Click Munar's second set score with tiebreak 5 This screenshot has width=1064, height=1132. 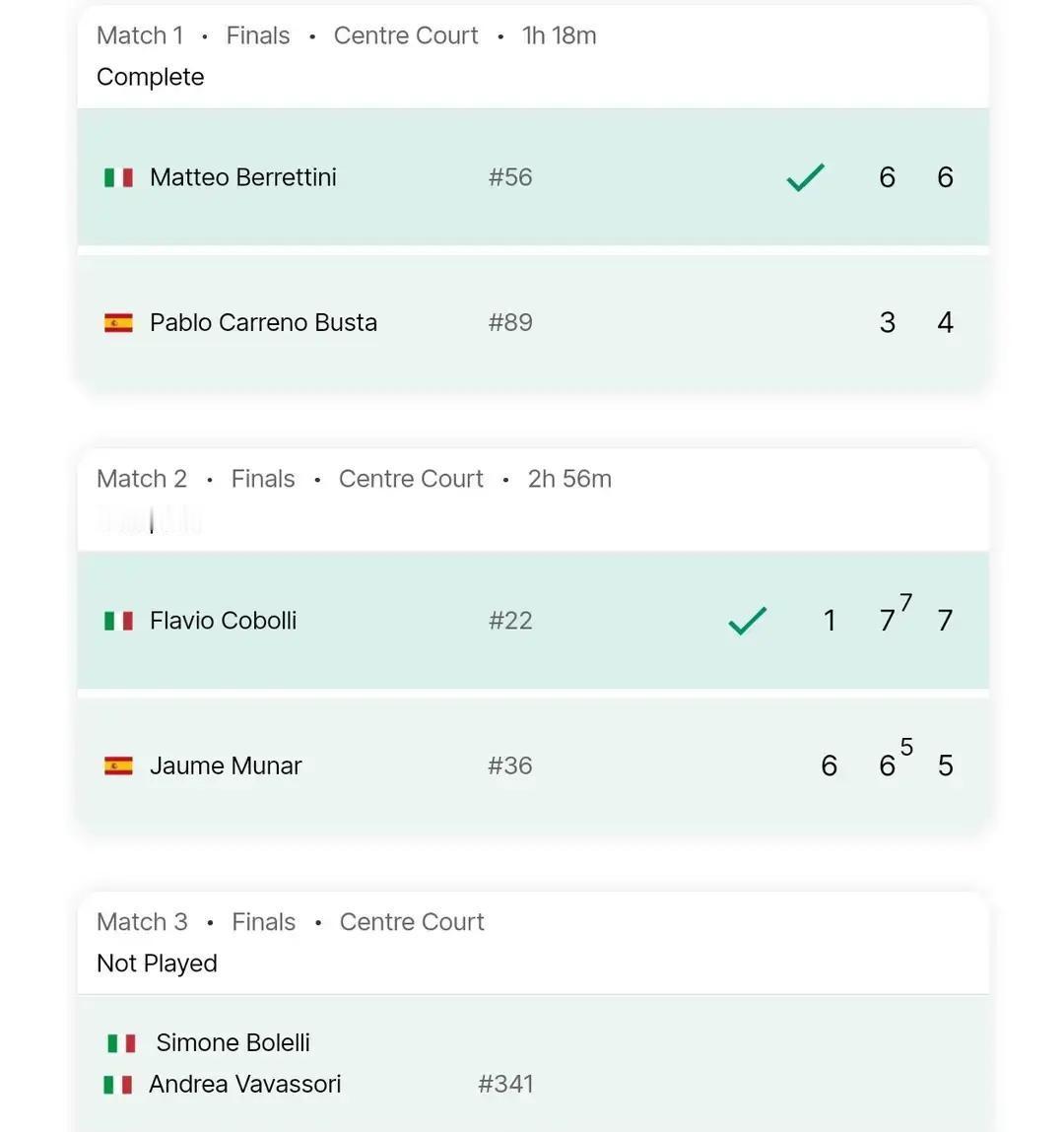pos(896,760)
